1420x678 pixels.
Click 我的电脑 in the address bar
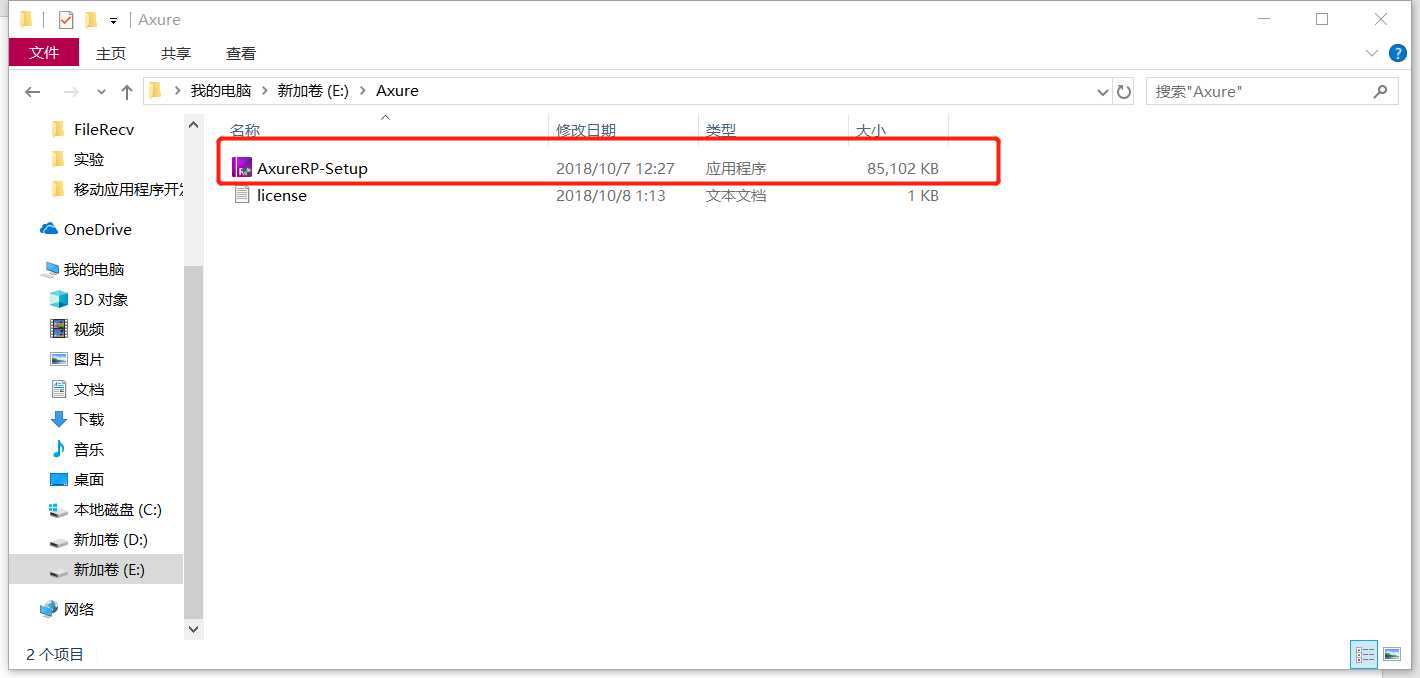221,90
